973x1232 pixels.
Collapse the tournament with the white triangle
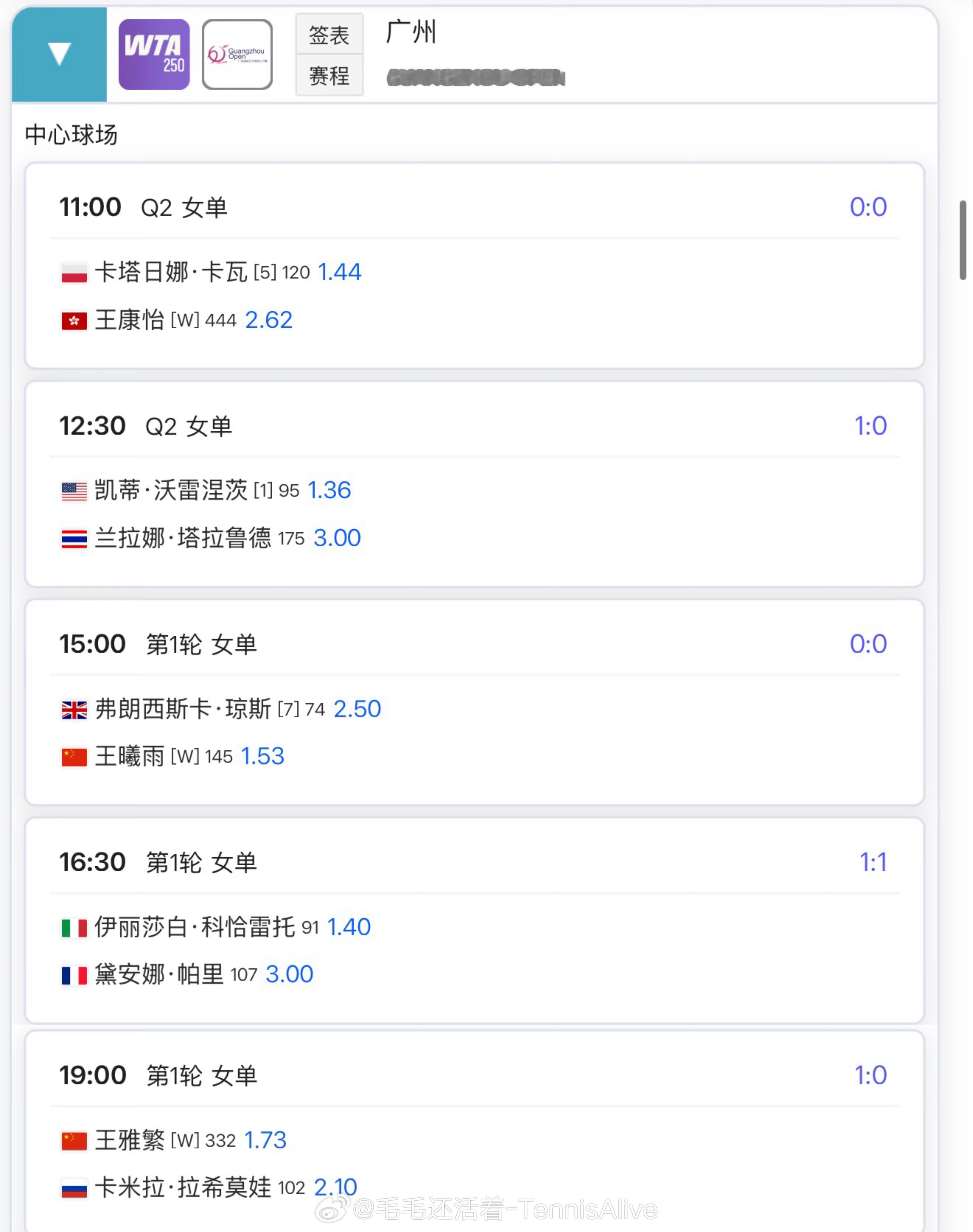59,54
